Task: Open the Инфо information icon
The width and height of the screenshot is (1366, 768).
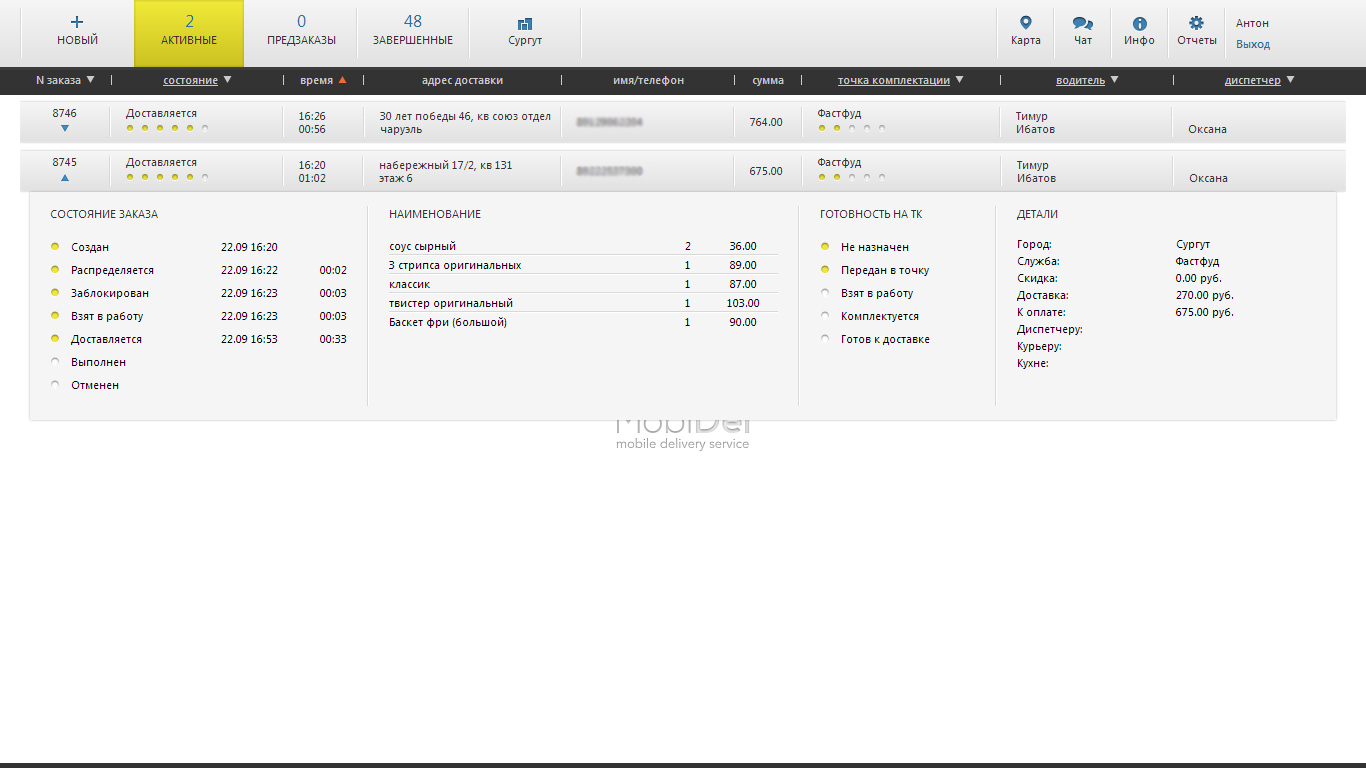Action: tap(1139, 23)
